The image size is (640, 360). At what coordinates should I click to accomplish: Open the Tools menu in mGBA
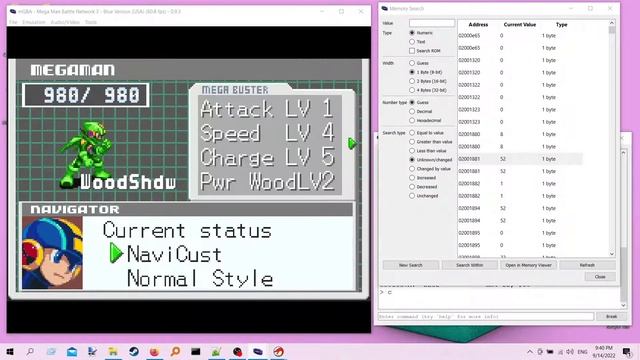[x=91, y=22]
